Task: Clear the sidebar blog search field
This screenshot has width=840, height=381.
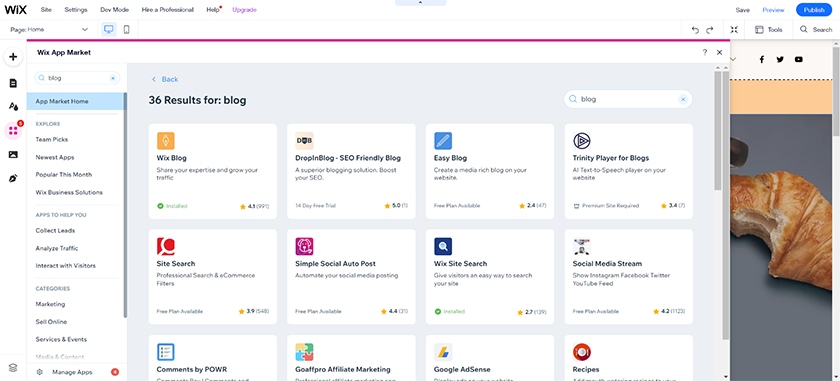Action: point(112,78)
